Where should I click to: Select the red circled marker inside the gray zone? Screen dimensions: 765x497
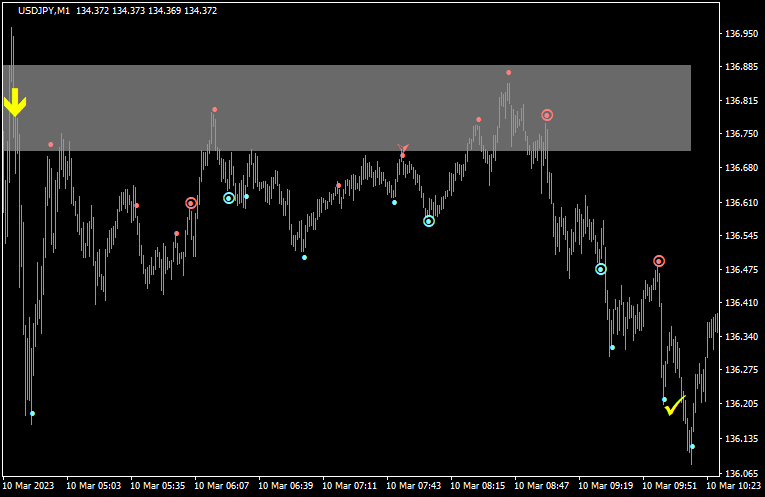[547, 115]
